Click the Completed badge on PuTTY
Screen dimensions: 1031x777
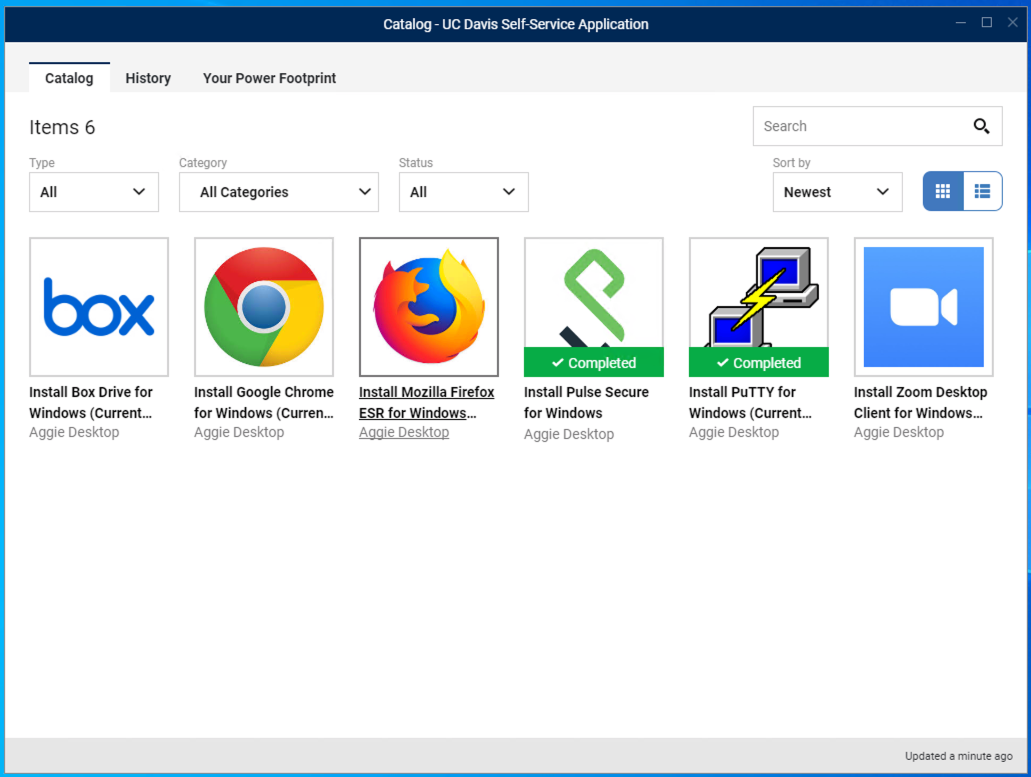(x=758, y=363)
